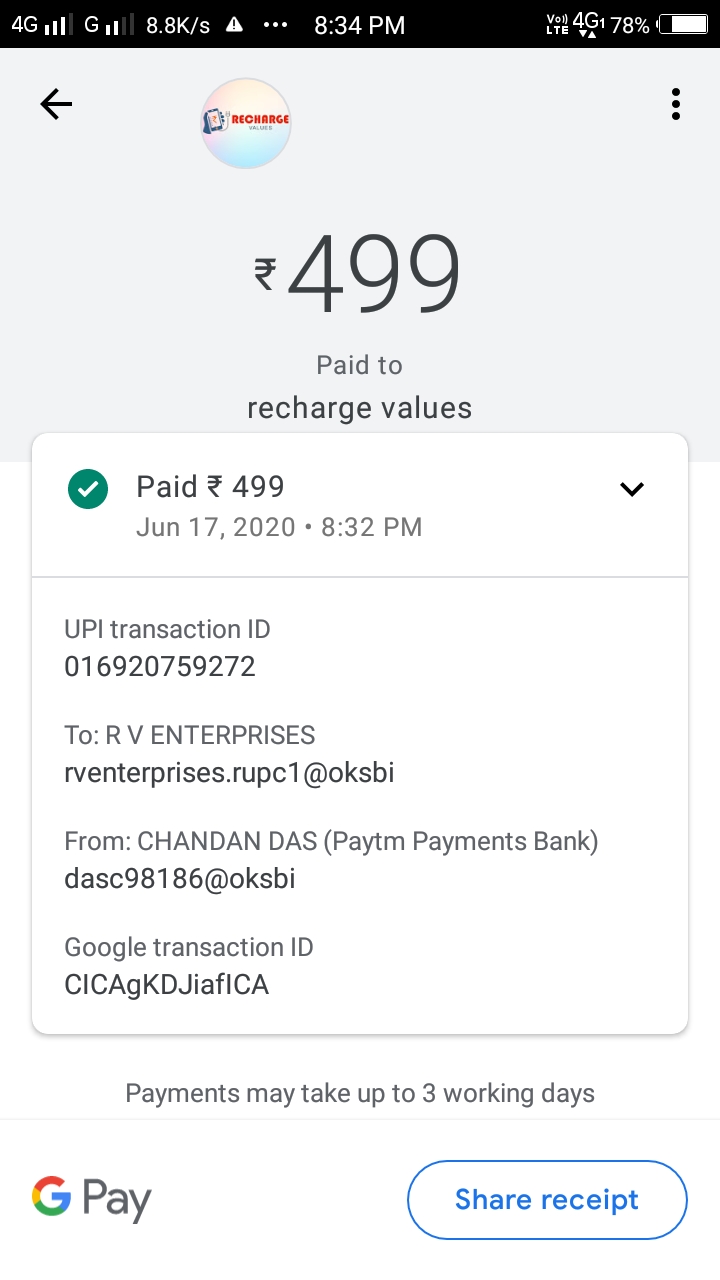Tap the back arrow icon
Viewport: 720px width, 1280px height.
56,104
